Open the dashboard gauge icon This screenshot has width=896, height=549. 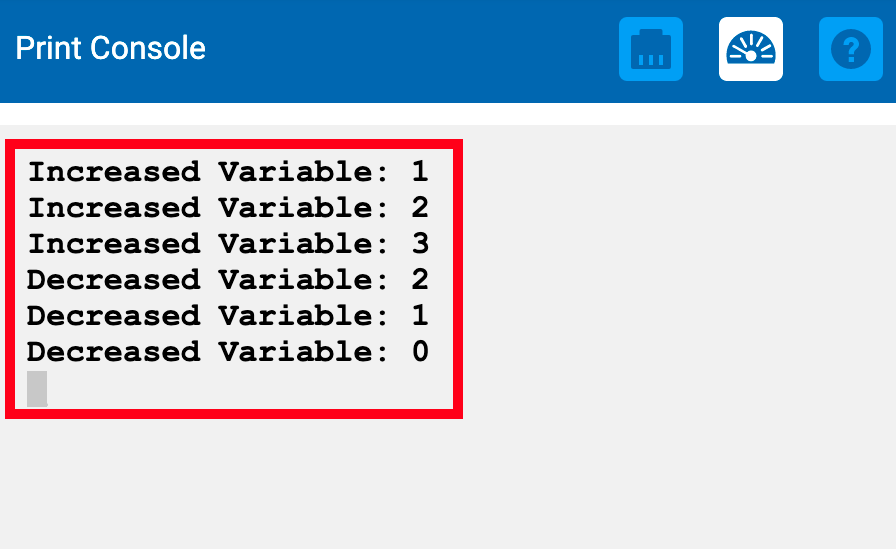pos(751,49)
